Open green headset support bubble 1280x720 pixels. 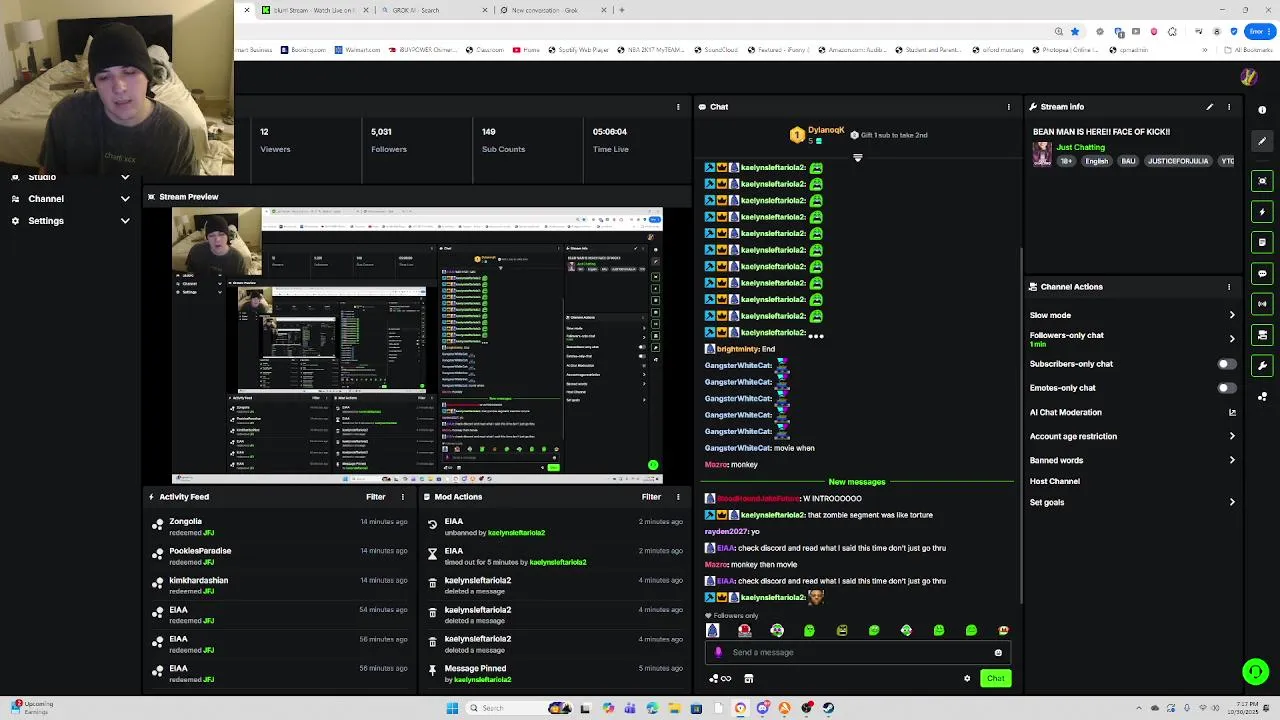click(x=1255, y=672)
